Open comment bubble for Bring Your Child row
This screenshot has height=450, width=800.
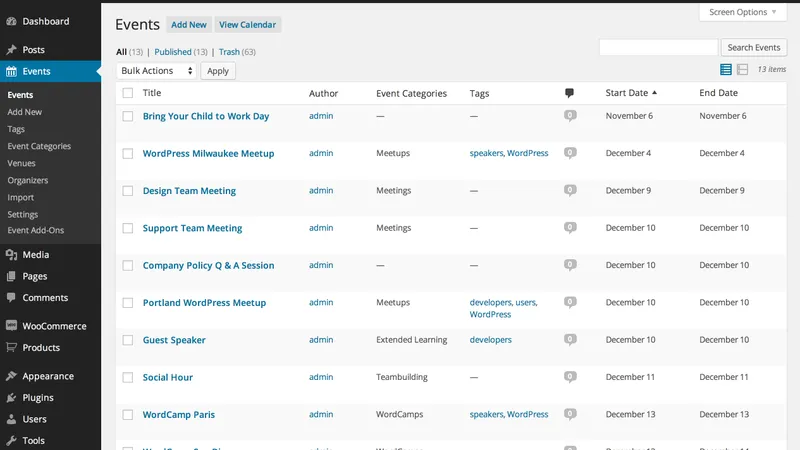[570, 116]
